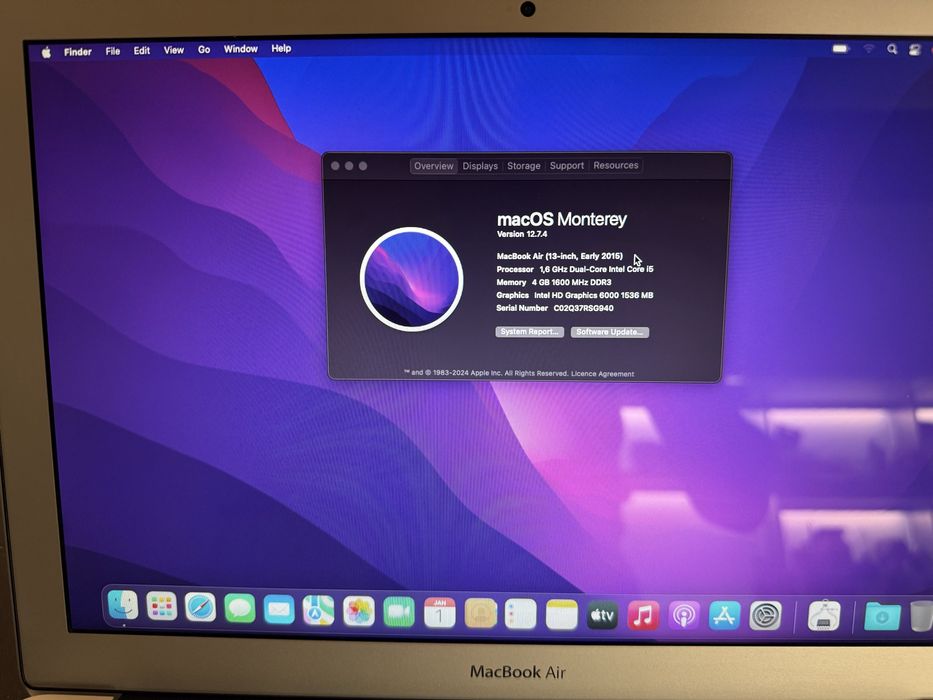Switch to the Displays tab
This screenshot has width=933, height=700.
(x=480, y=166)
